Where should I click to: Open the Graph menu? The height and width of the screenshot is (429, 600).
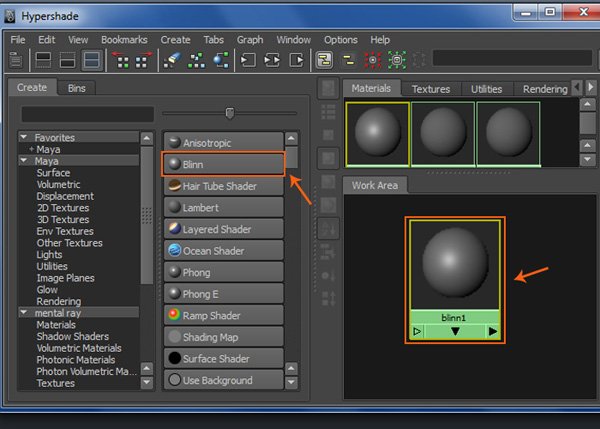[250, 40]
